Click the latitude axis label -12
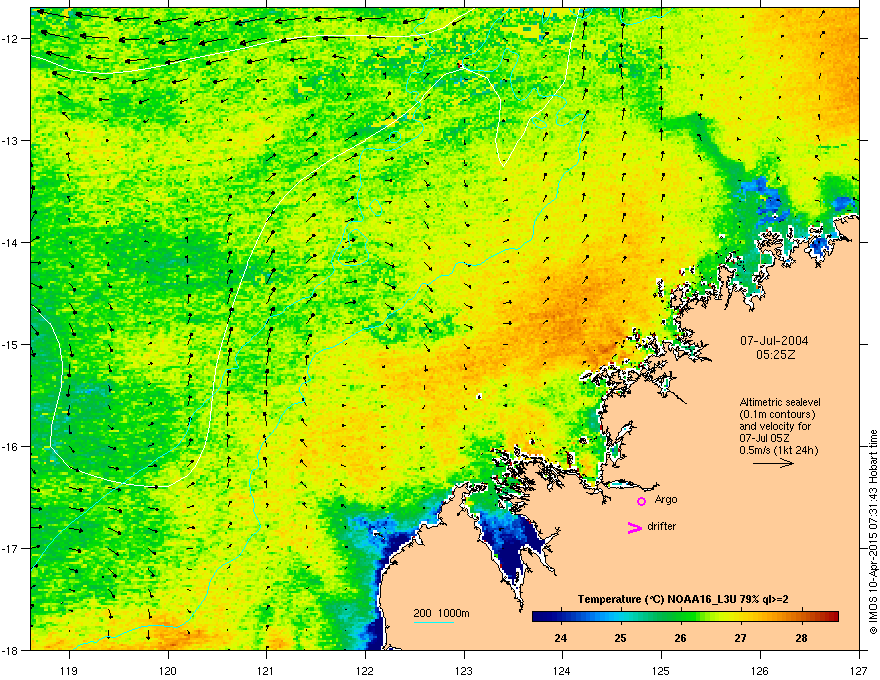This screenshot has height=680, width=880. 11,39
